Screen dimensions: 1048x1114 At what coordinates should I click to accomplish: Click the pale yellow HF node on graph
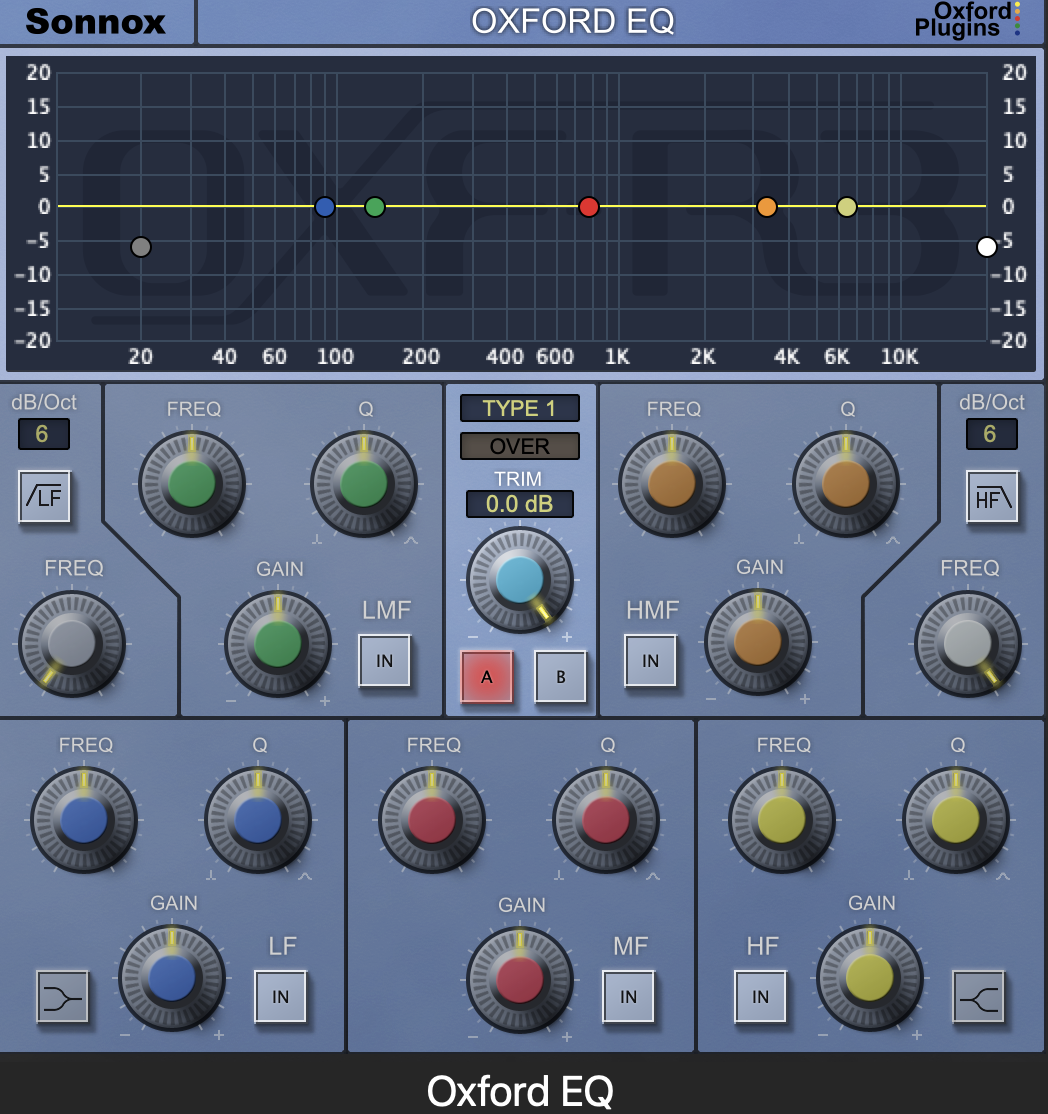847,207
